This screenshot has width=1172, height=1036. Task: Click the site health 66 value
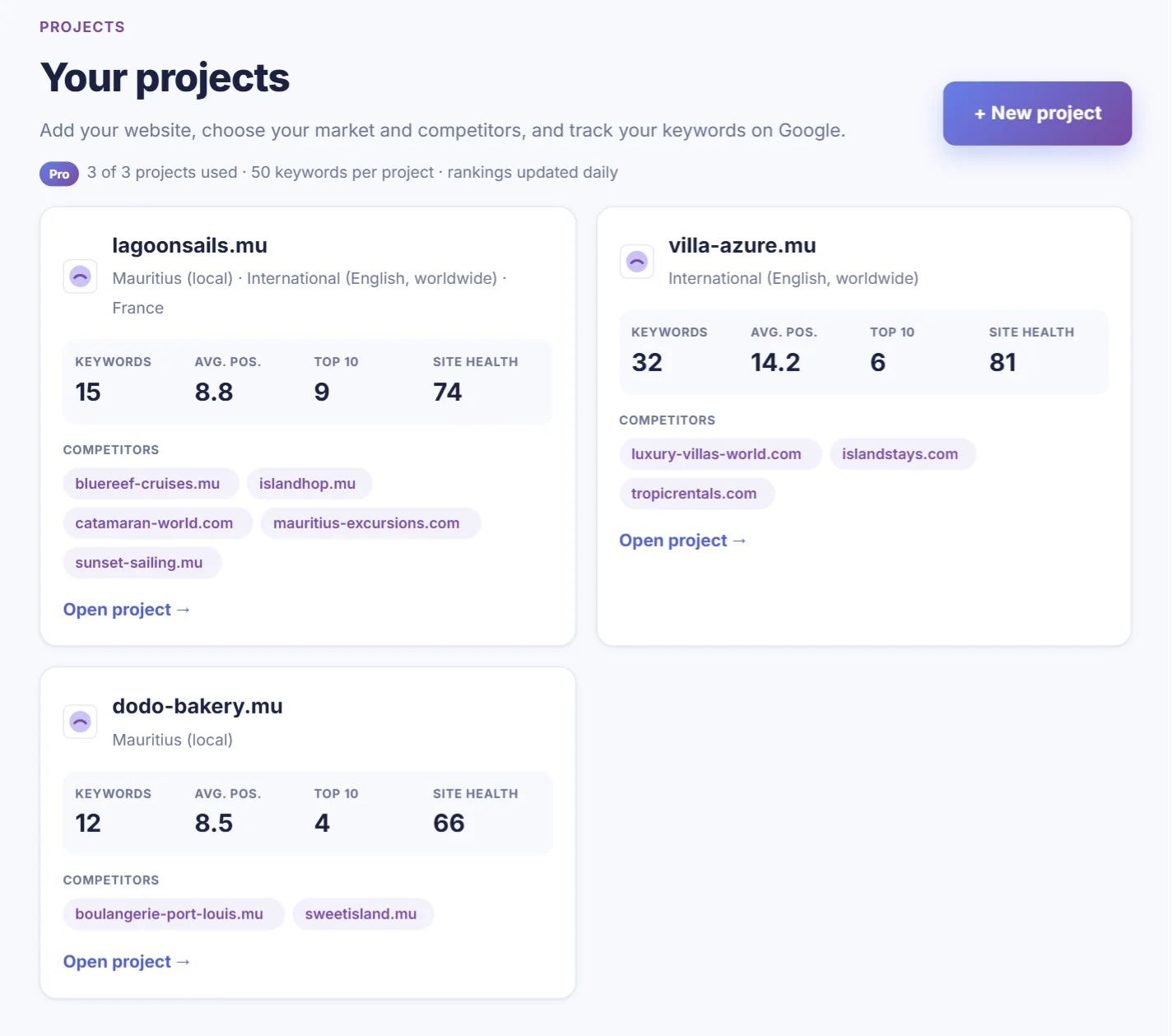coord(449,823)
